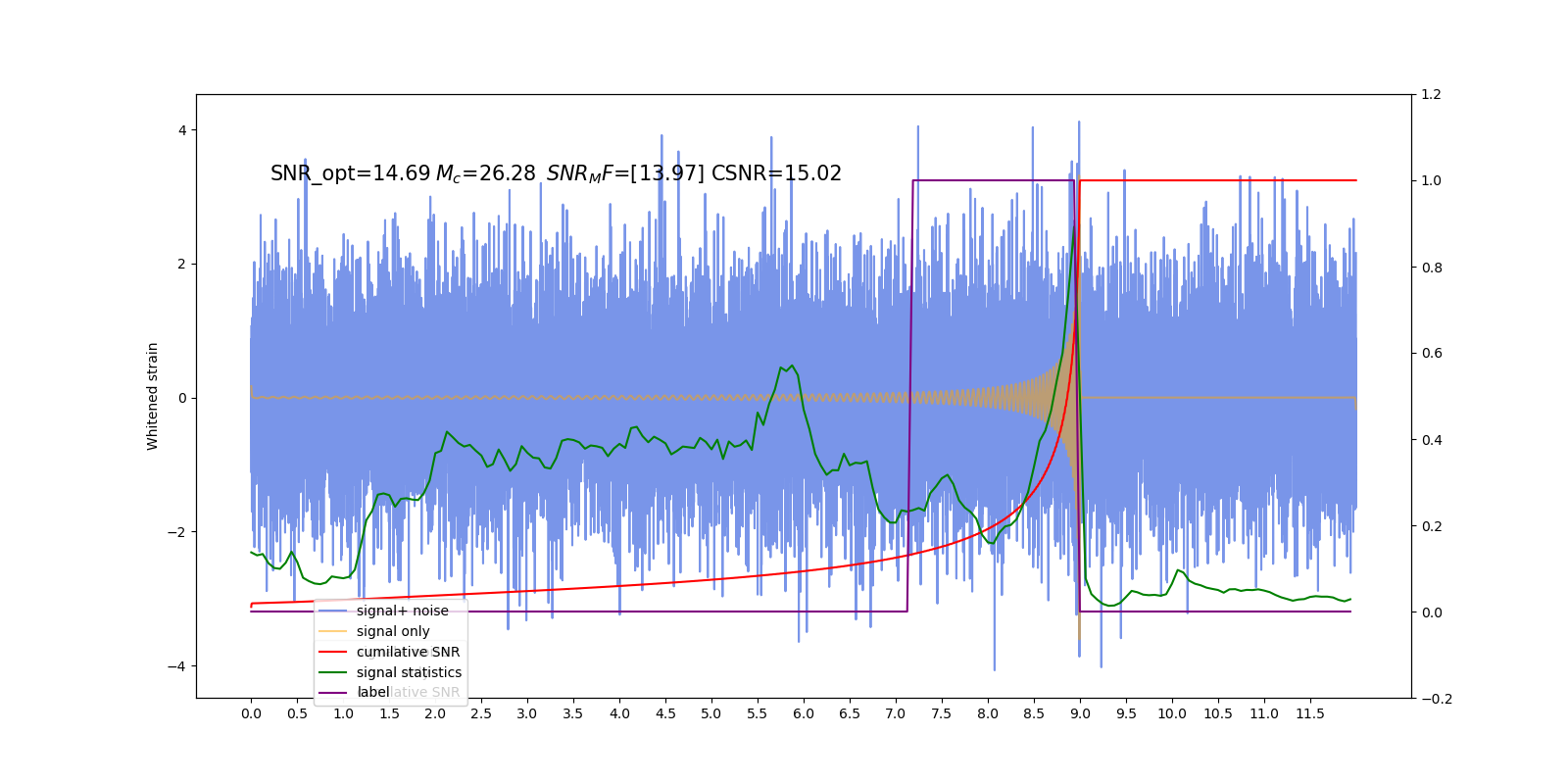The image size is (1568, 784).
Task: Click the left y-axis tick label "4"
Action: point(181,130)
